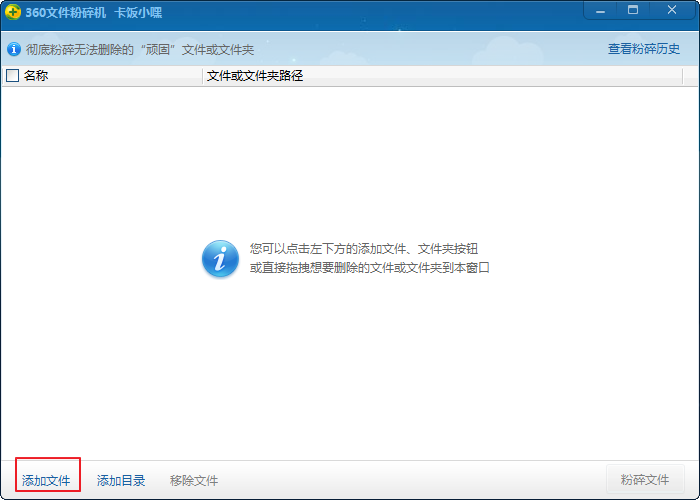
Task: Click the 360 file shredder logo icon
Action: coord(13,12)
